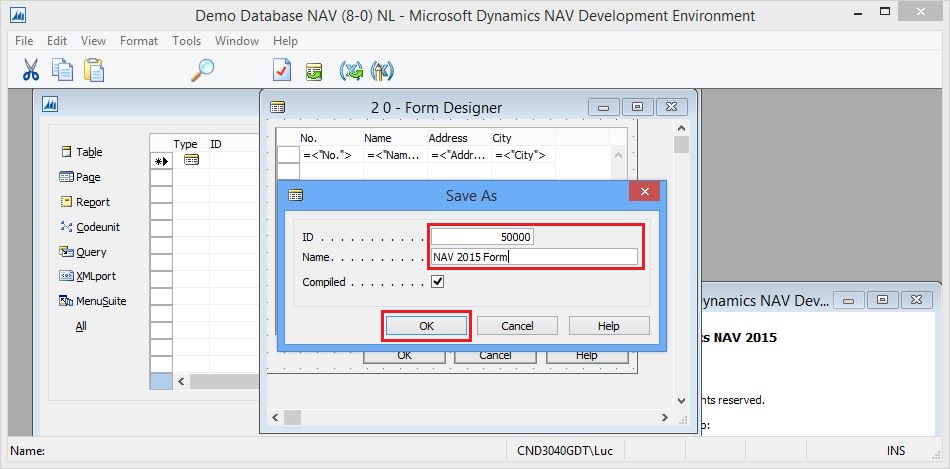Click the Type column header in Object Designer

point(185,144)
